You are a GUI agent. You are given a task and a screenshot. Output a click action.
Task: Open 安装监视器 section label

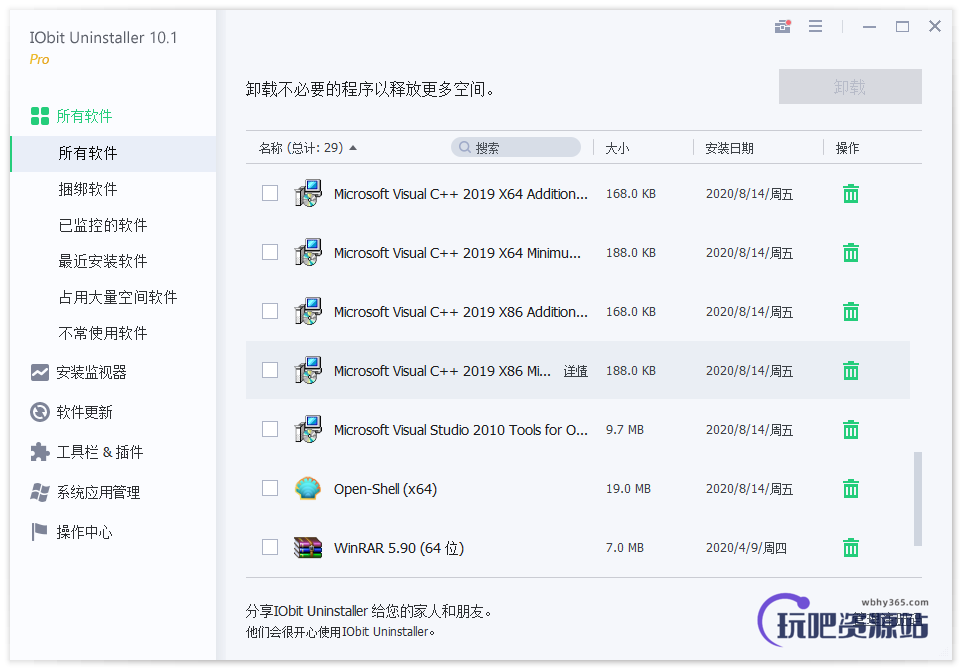coord(91,372)
